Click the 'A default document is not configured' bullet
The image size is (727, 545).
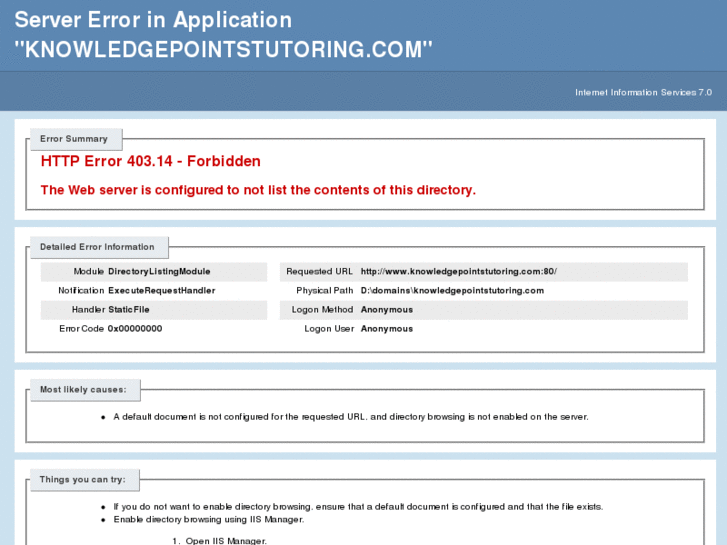pyautogui.click(x=351, y=417)
